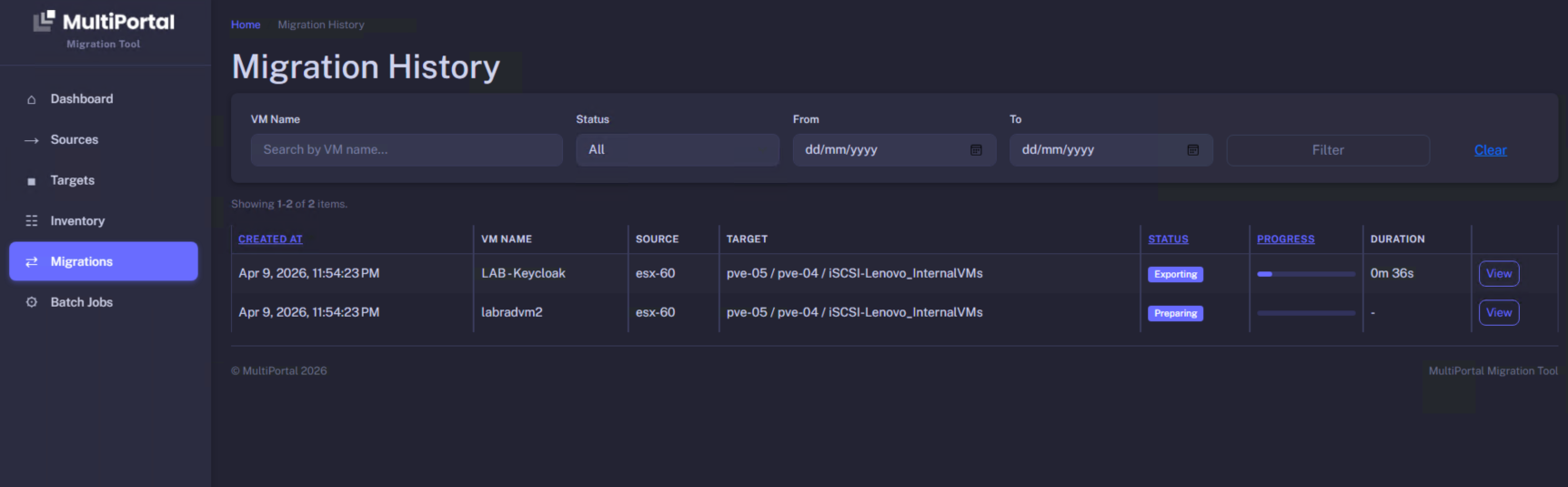The height and width of the screenshot is (487, 1568).
Task: Expand the Status filter dropdown
Action: pos(677,150)
